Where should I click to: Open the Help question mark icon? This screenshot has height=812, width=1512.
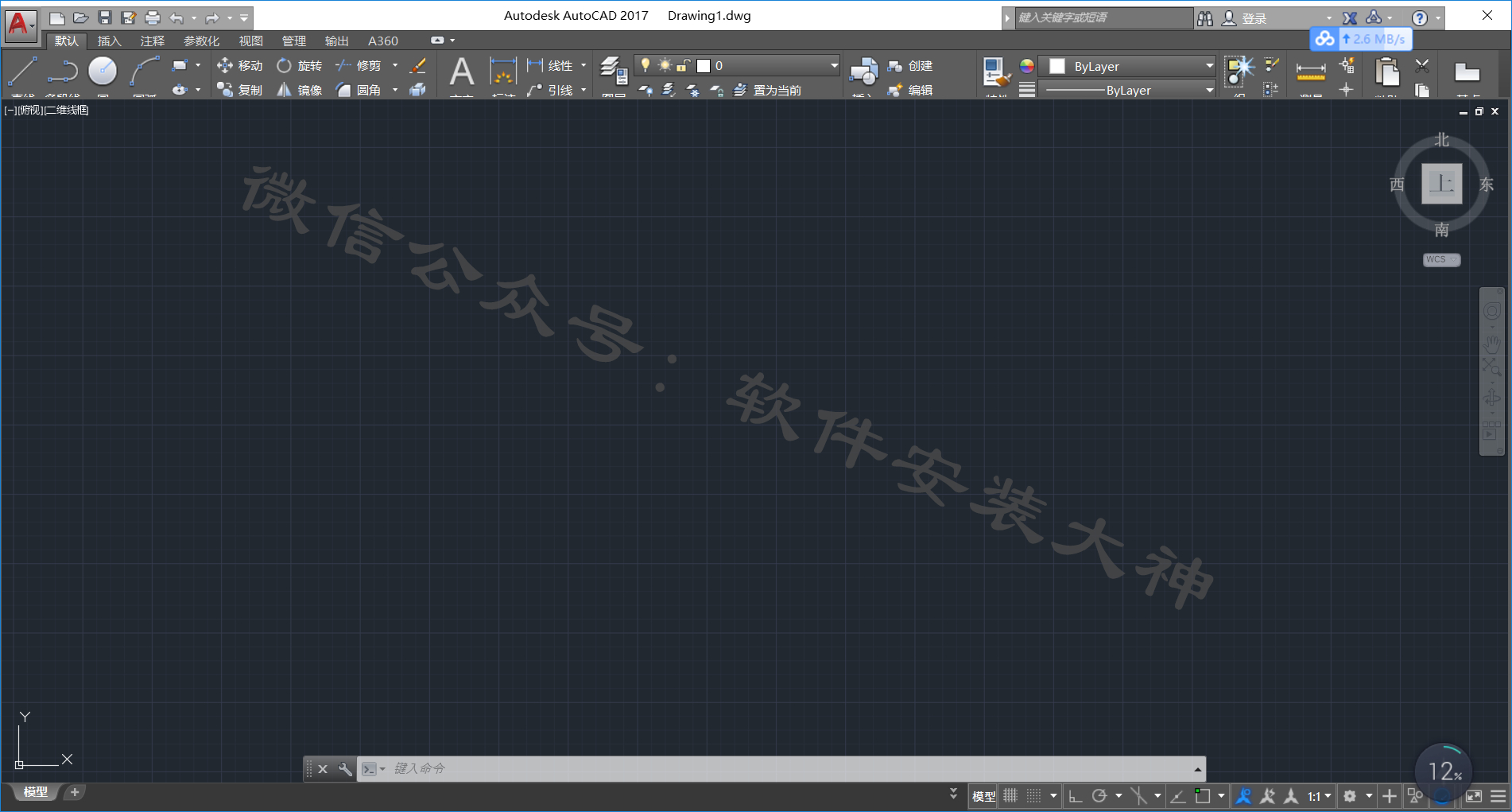pos(1420,17)
